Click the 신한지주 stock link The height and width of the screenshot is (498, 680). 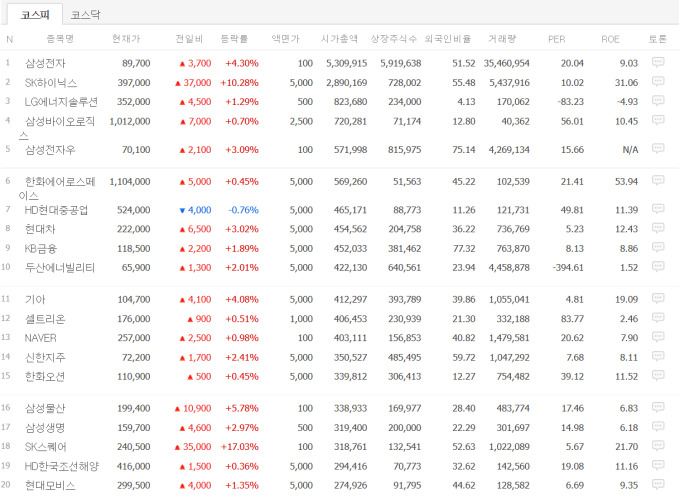pos(46,357)
